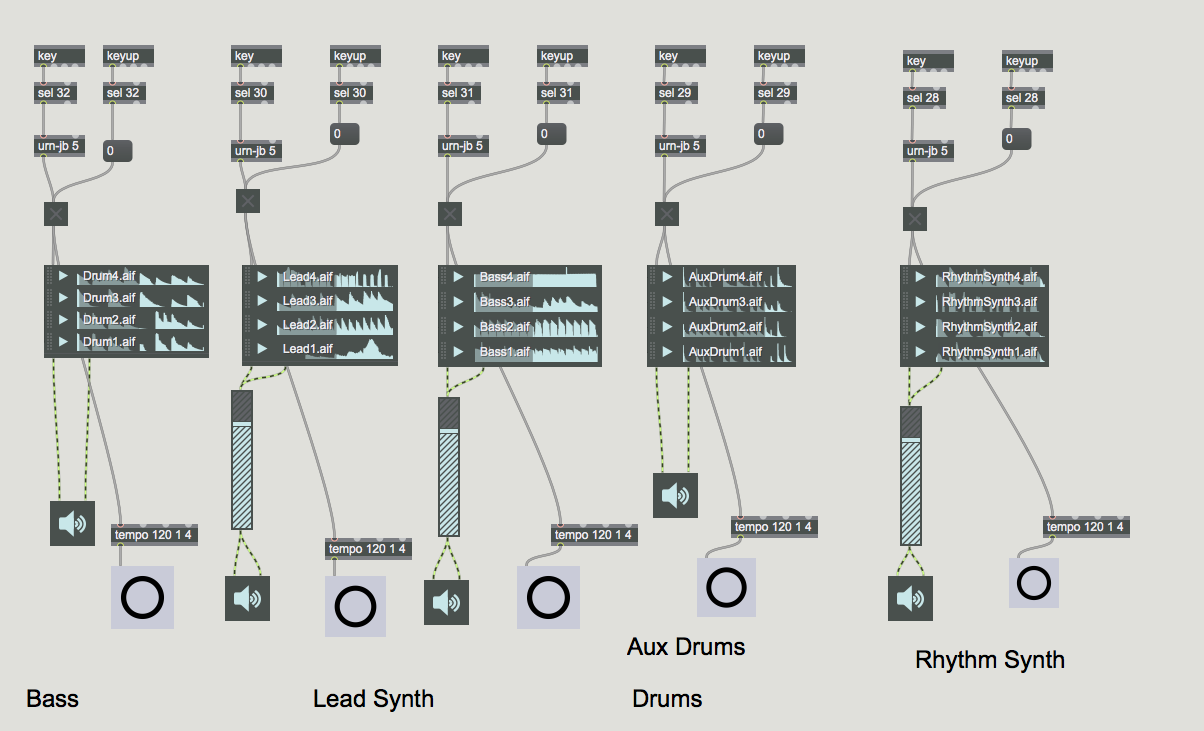Play the Drum3.aif clip
Image resolution: width=1204 pixels, height=731 pixels.
pos(63,298)
